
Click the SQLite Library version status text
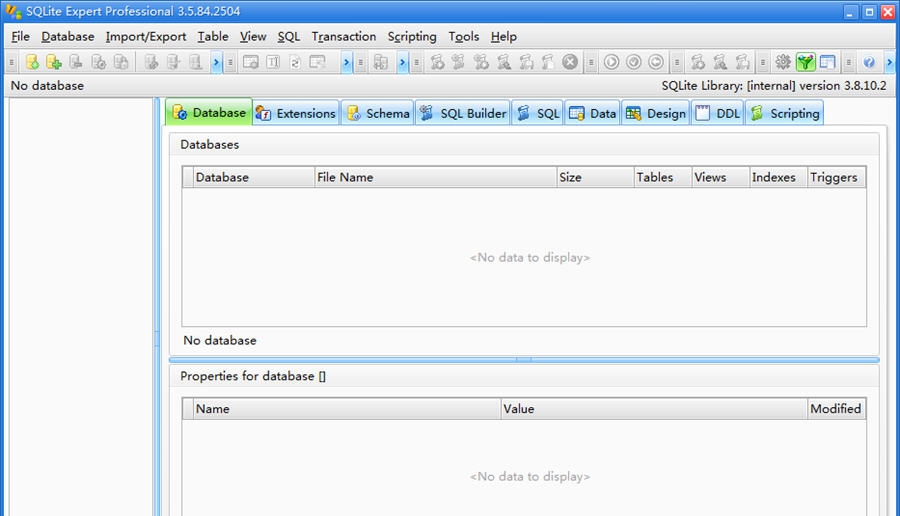(774, 86)
